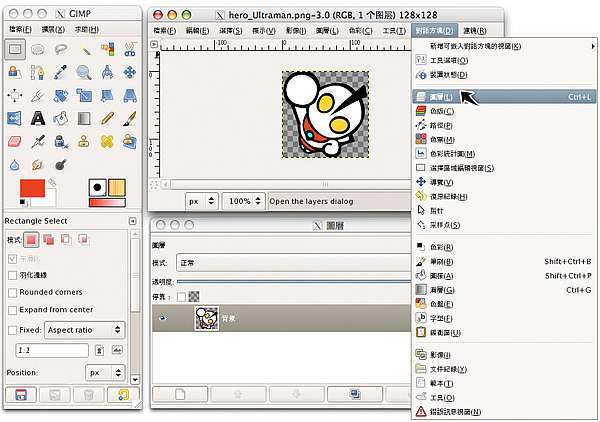Pick the Flip tool

pos(15,119)
